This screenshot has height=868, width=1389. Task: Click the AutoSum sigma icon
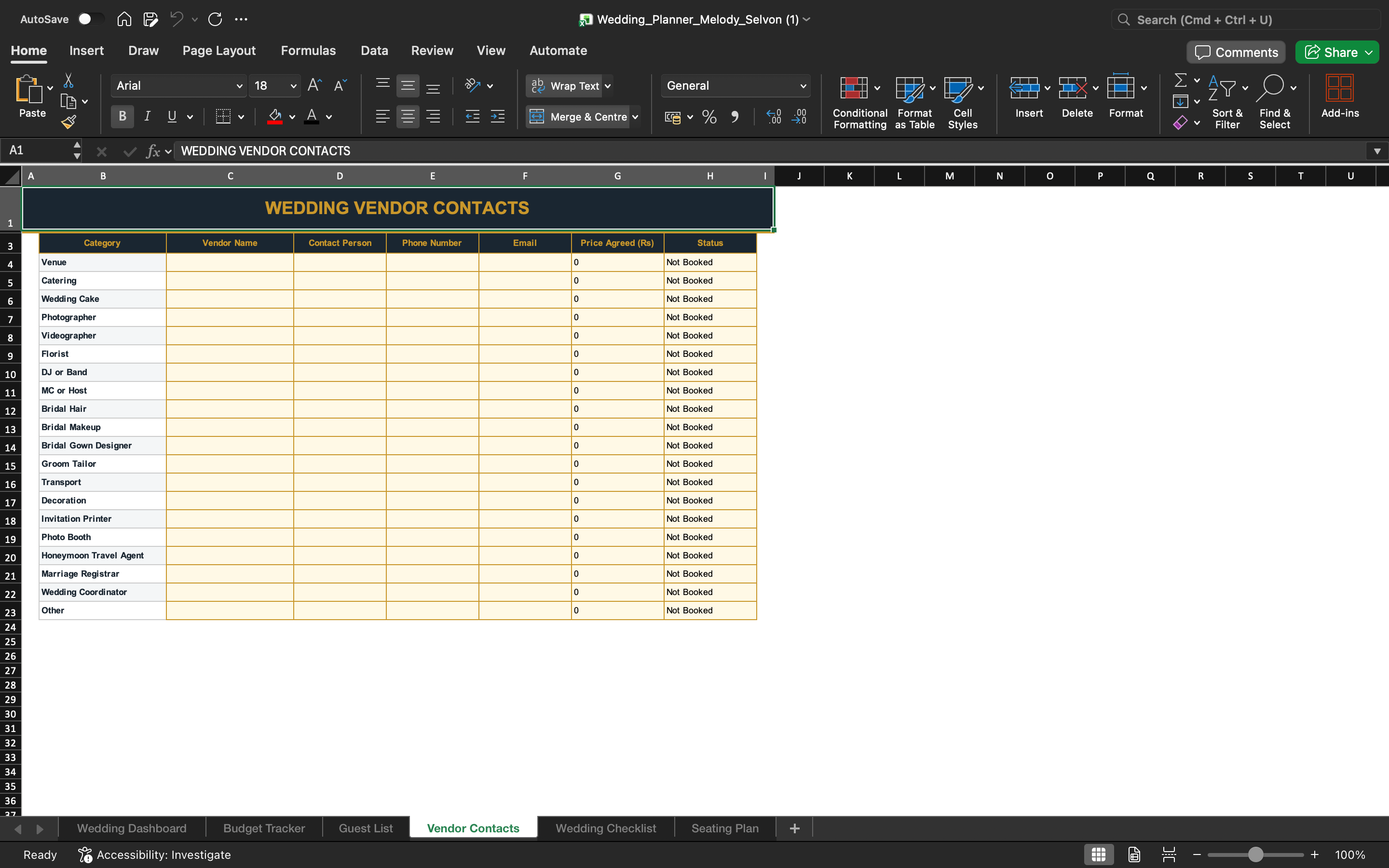coord(1180,81)
